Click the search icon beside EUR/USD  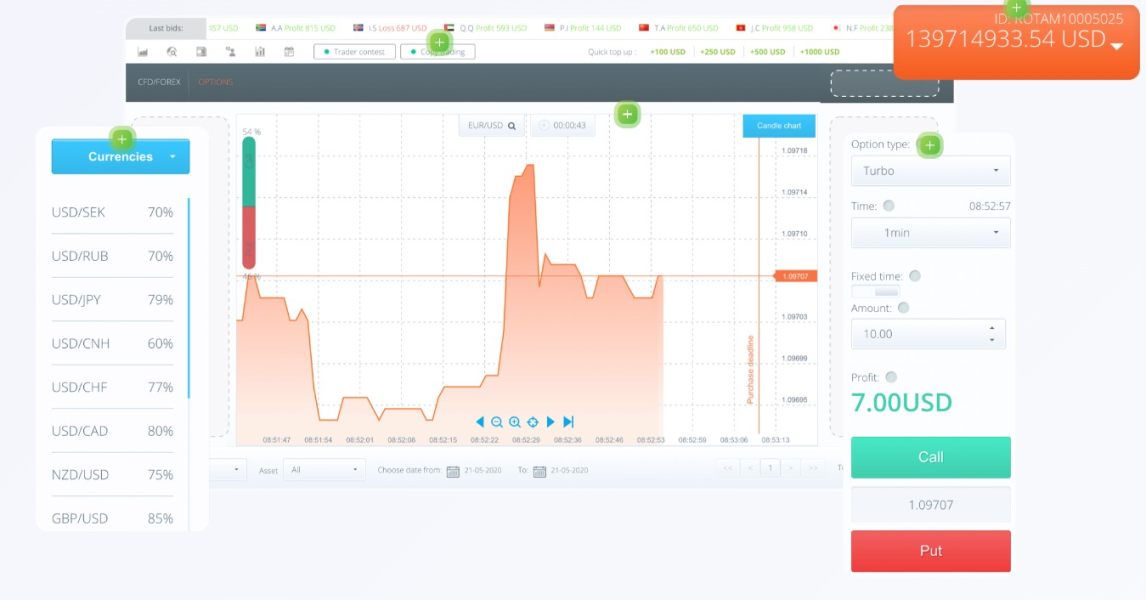point(512,126)
